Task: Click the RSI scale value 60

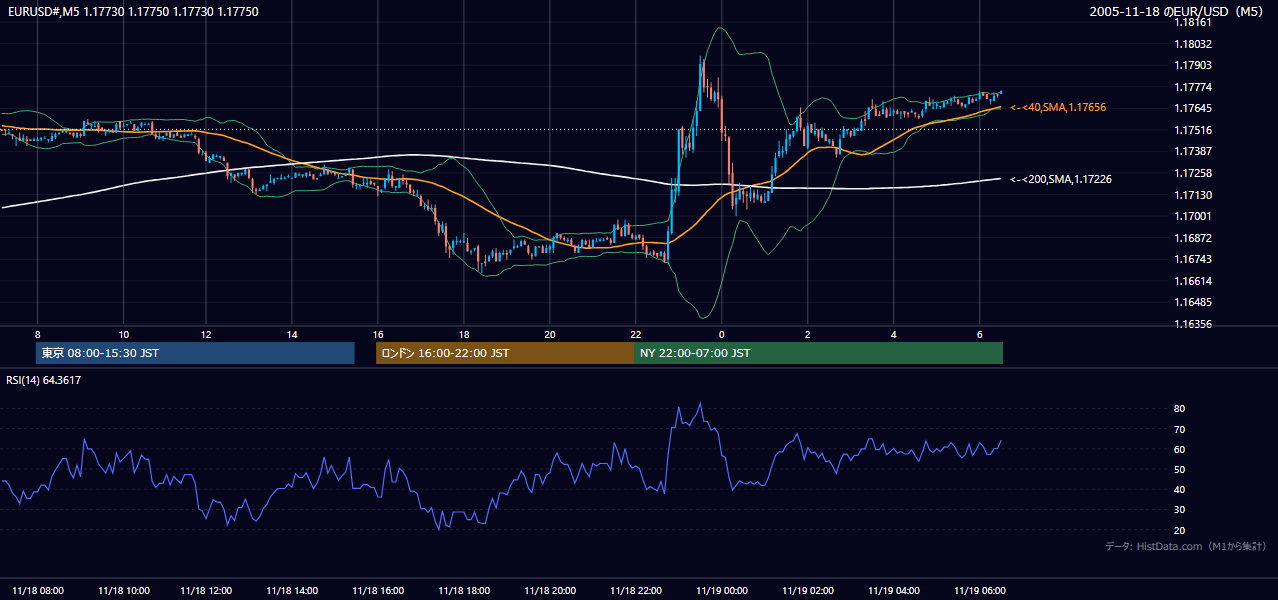Action: [x=1179, y=449]
